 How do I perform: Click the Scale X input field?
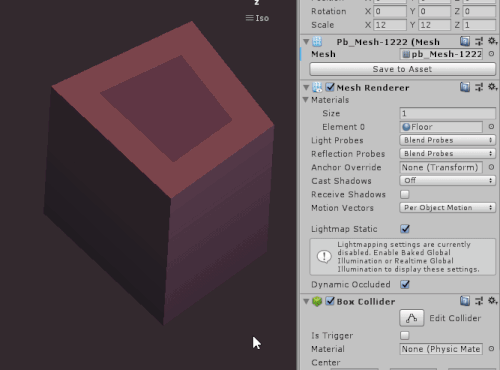point(390,25)
